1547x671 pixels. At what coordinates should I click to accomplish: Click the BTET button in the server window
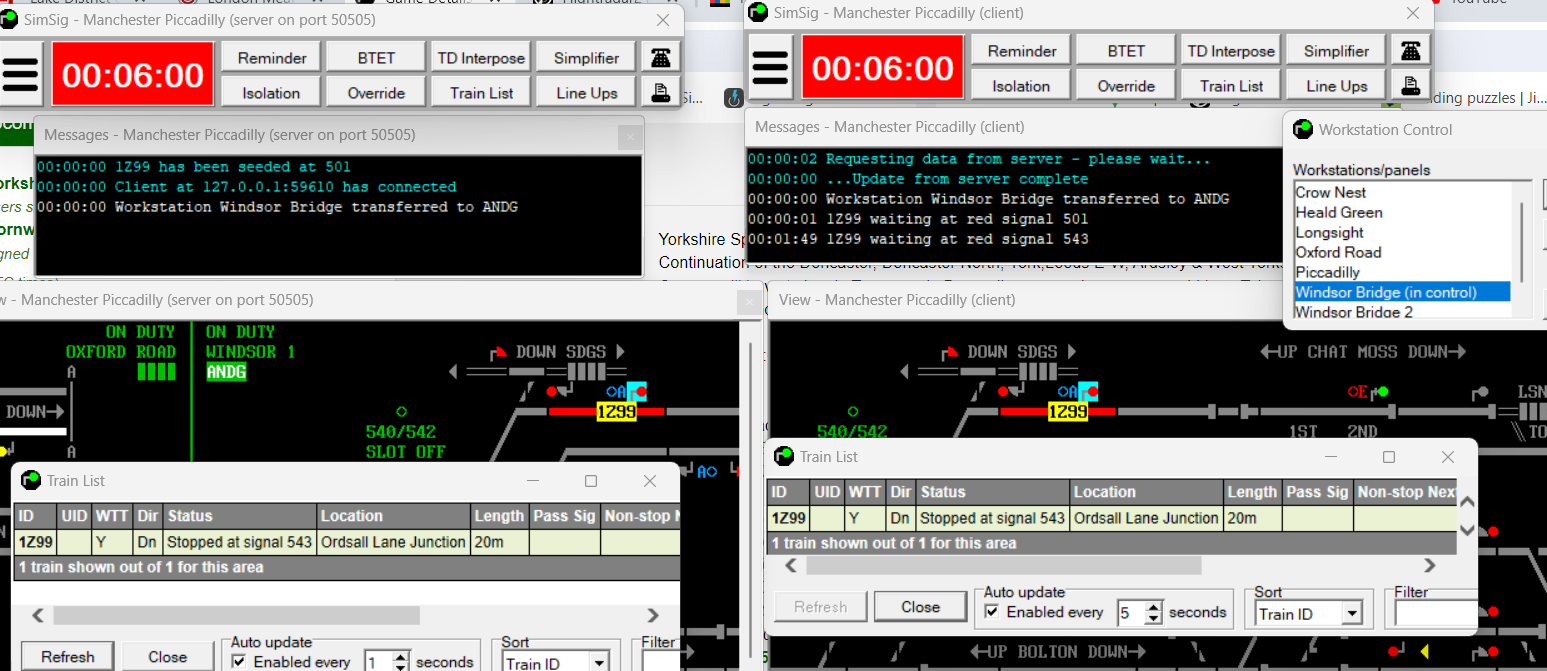[376, 58]
